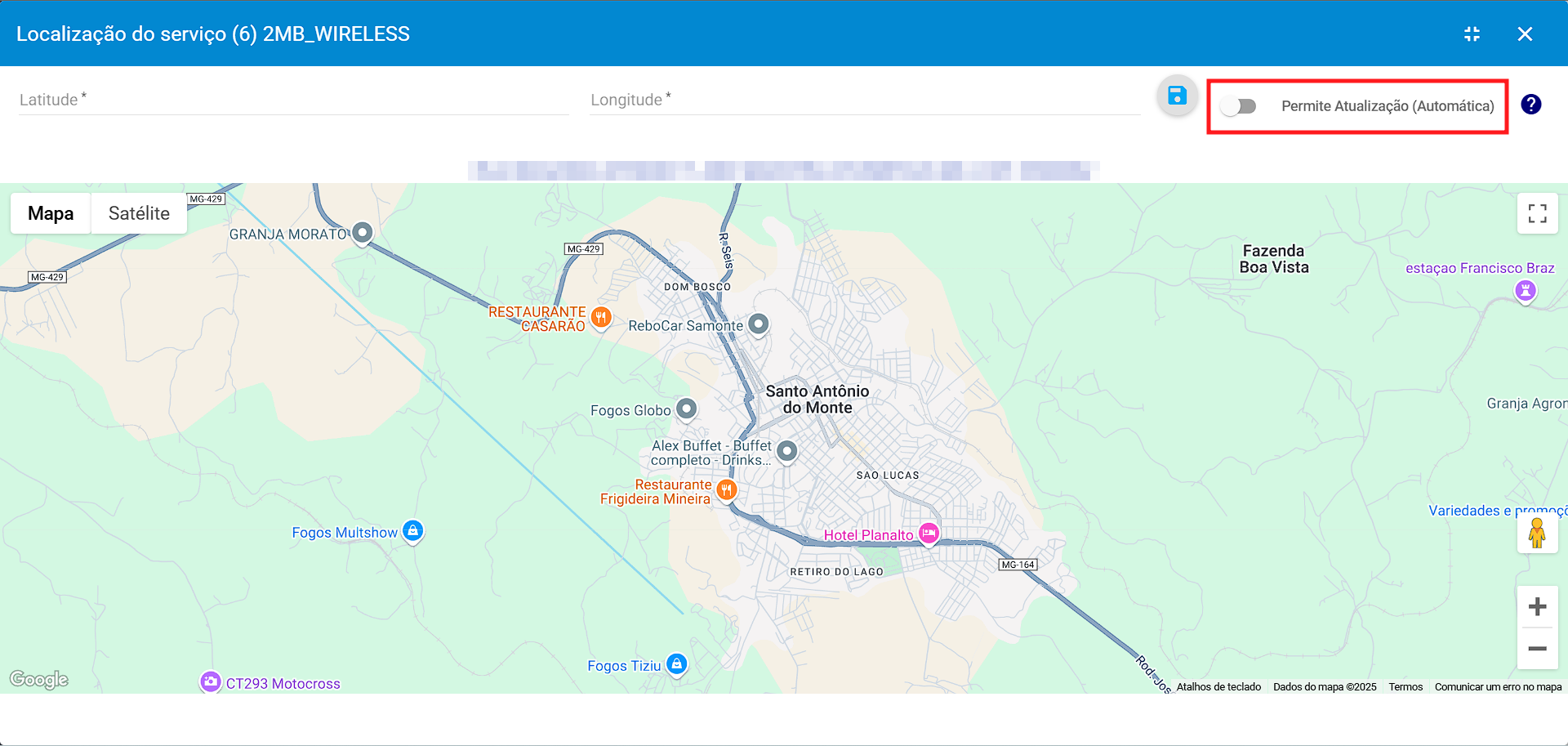The image size is (1568, 746).
Task: Click the Santo Antônio do Monte label
Action: click(x=817, y=400)
